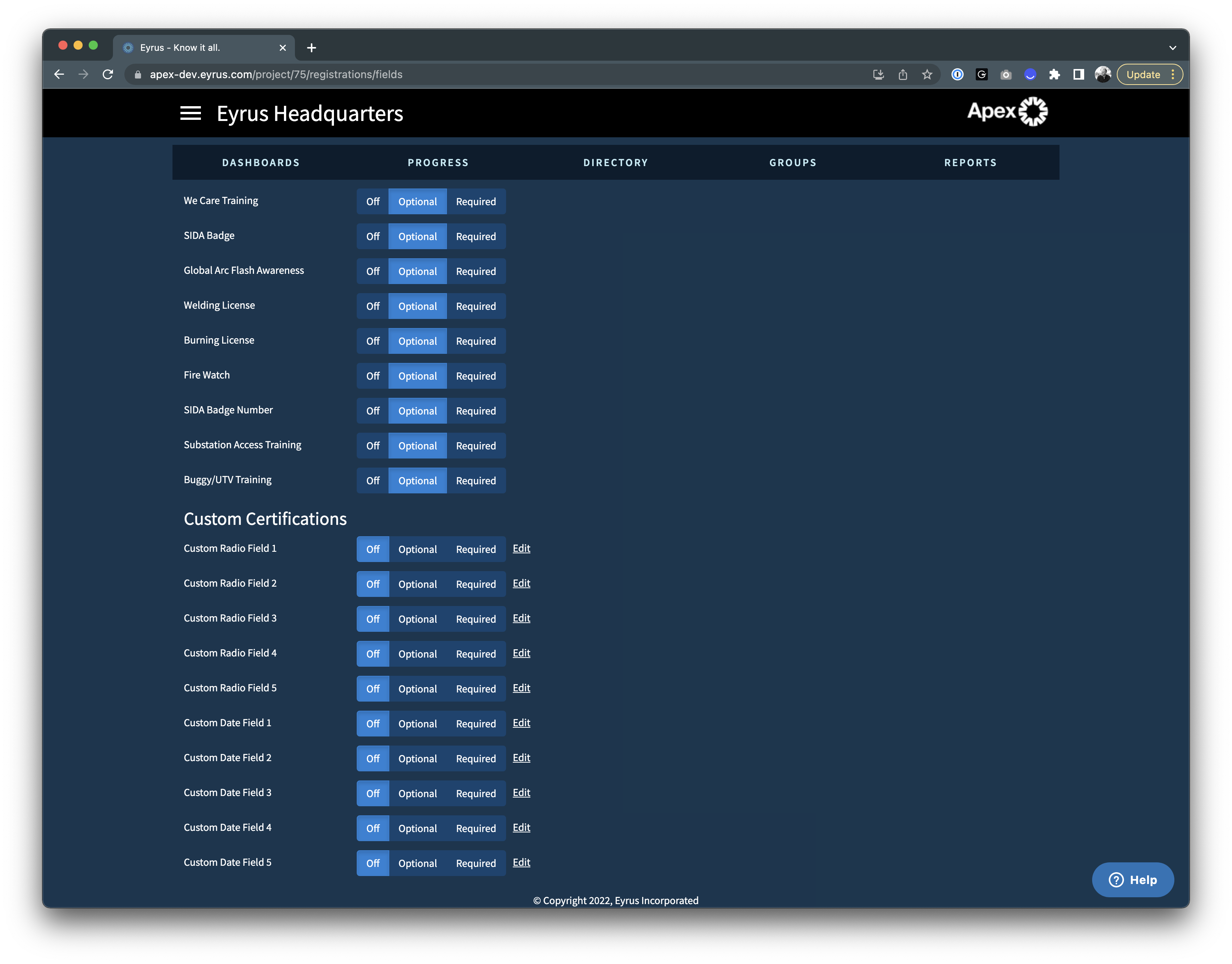Image resolution: width=1232 pixels, height=964 pixels.
Task: Select the Eyrus - Know it all tab
Action: (204, 48)
